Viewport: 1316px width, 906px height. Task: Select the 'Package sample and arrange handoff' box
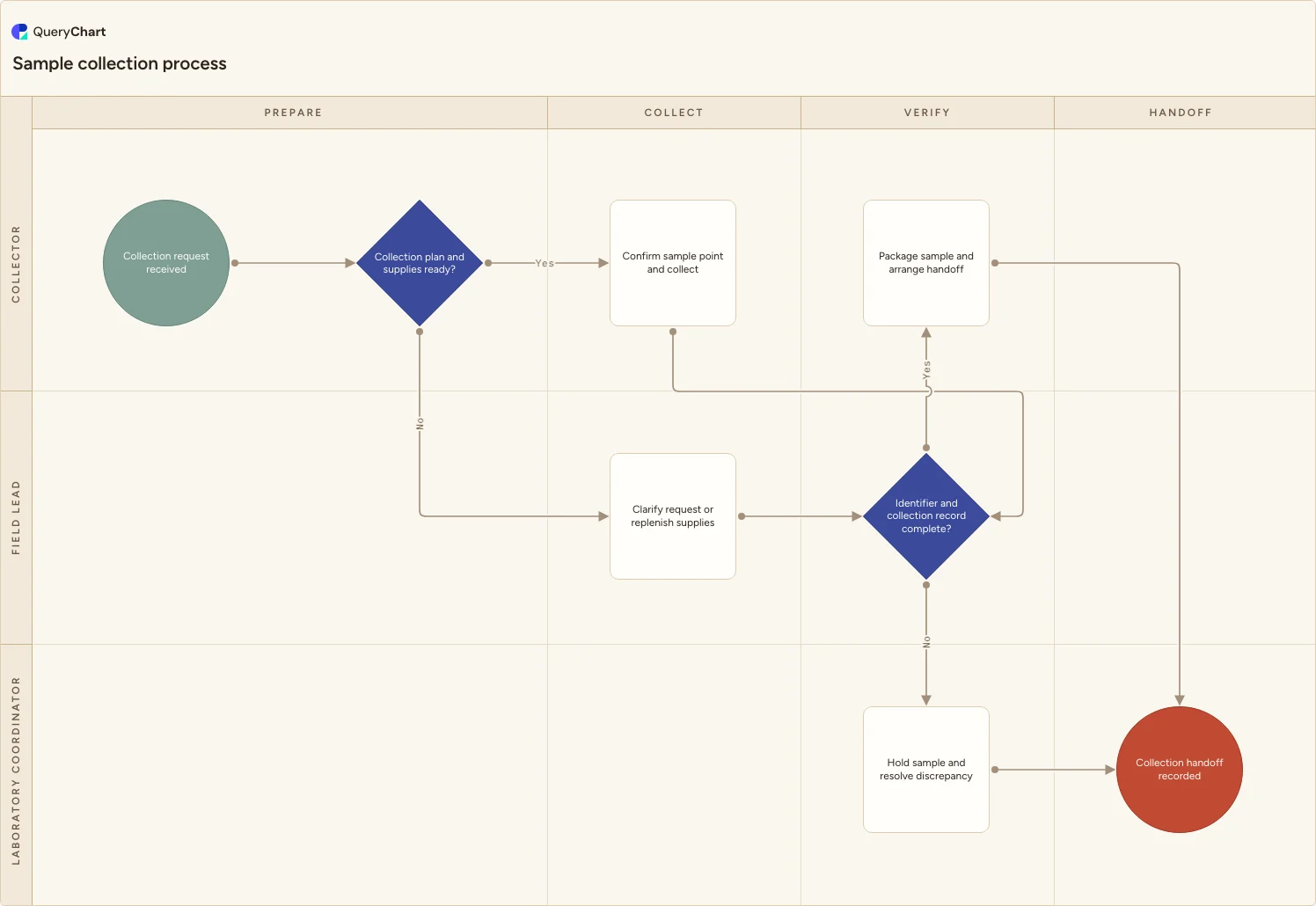pos(926,263)
